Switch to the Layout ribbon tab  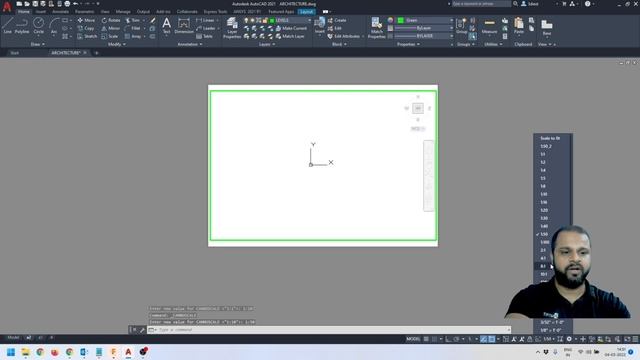306,11
